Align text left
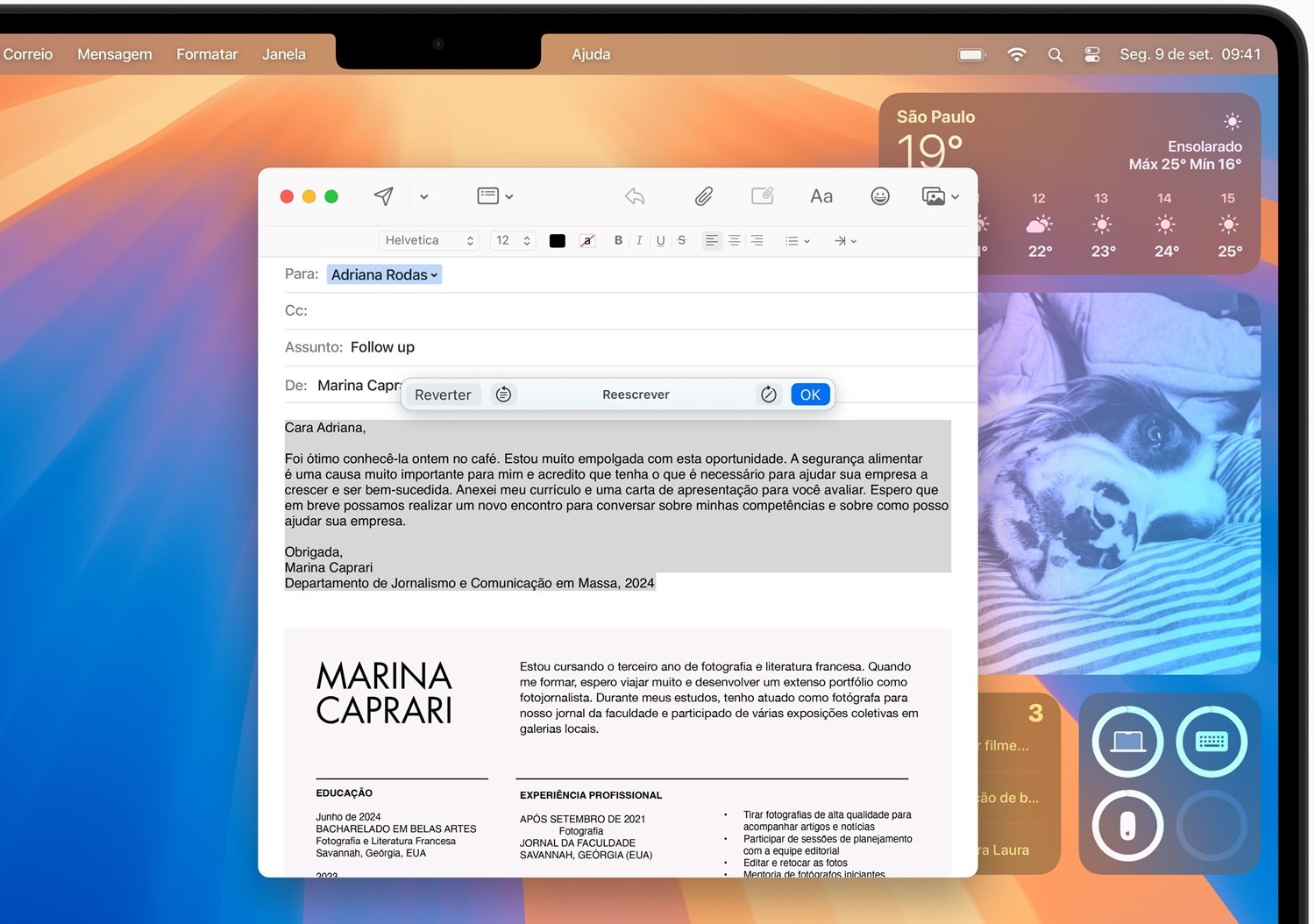 tap(712, 240)
